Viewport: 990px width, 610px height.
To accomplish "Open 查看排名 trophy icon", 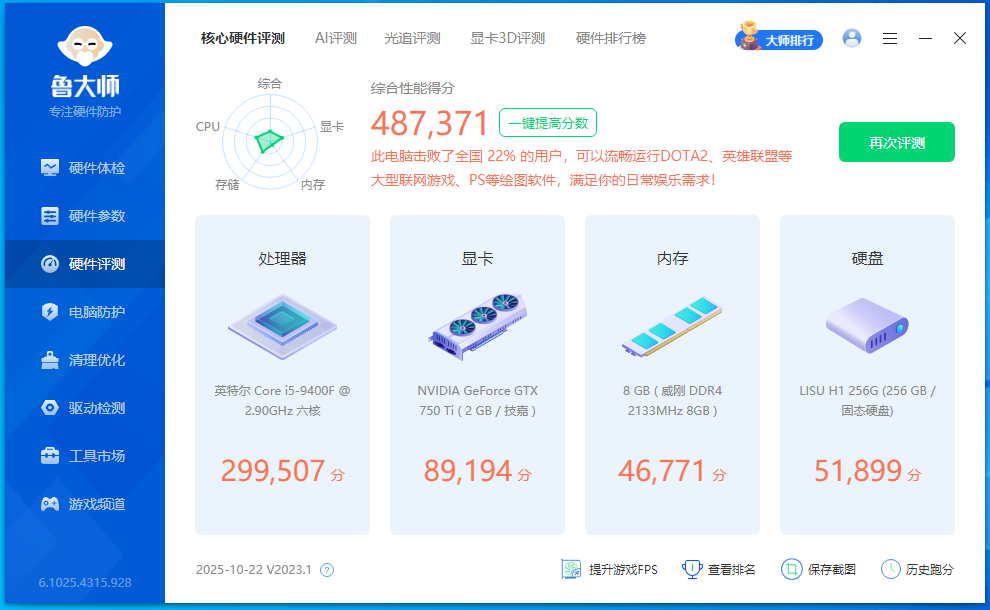I will coord(691,569).
